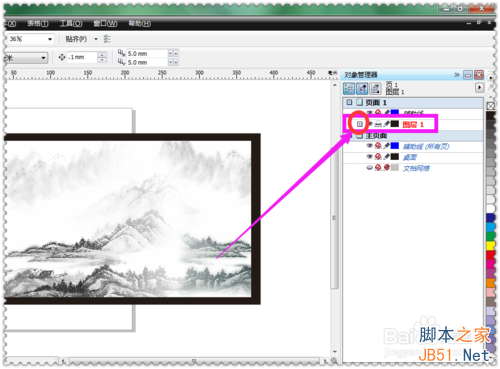Open the 帮助(H) menu

point(140,23)
